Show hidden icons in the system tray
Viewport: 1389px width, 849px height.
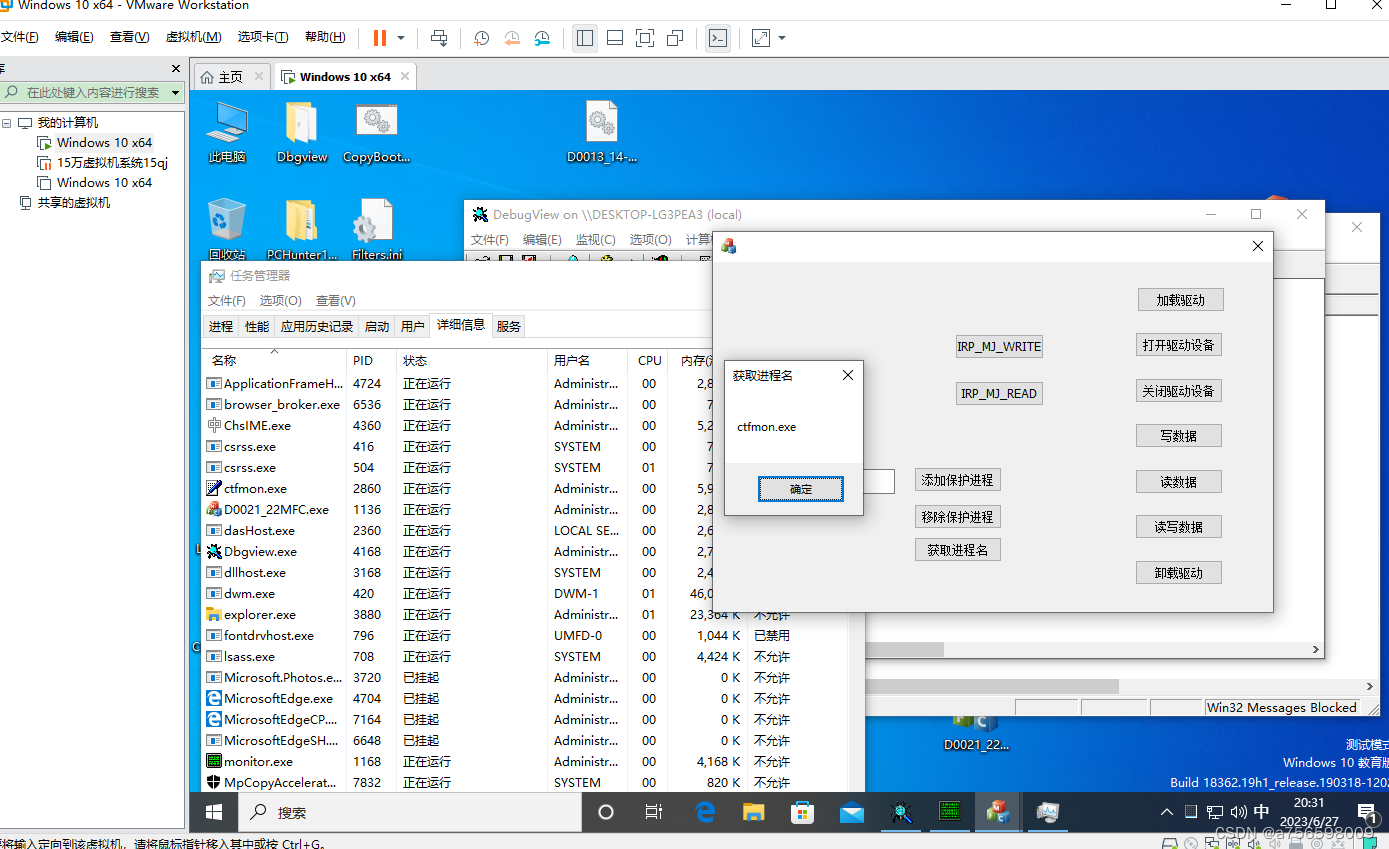pyautogui.click(x=1166, y=812)
